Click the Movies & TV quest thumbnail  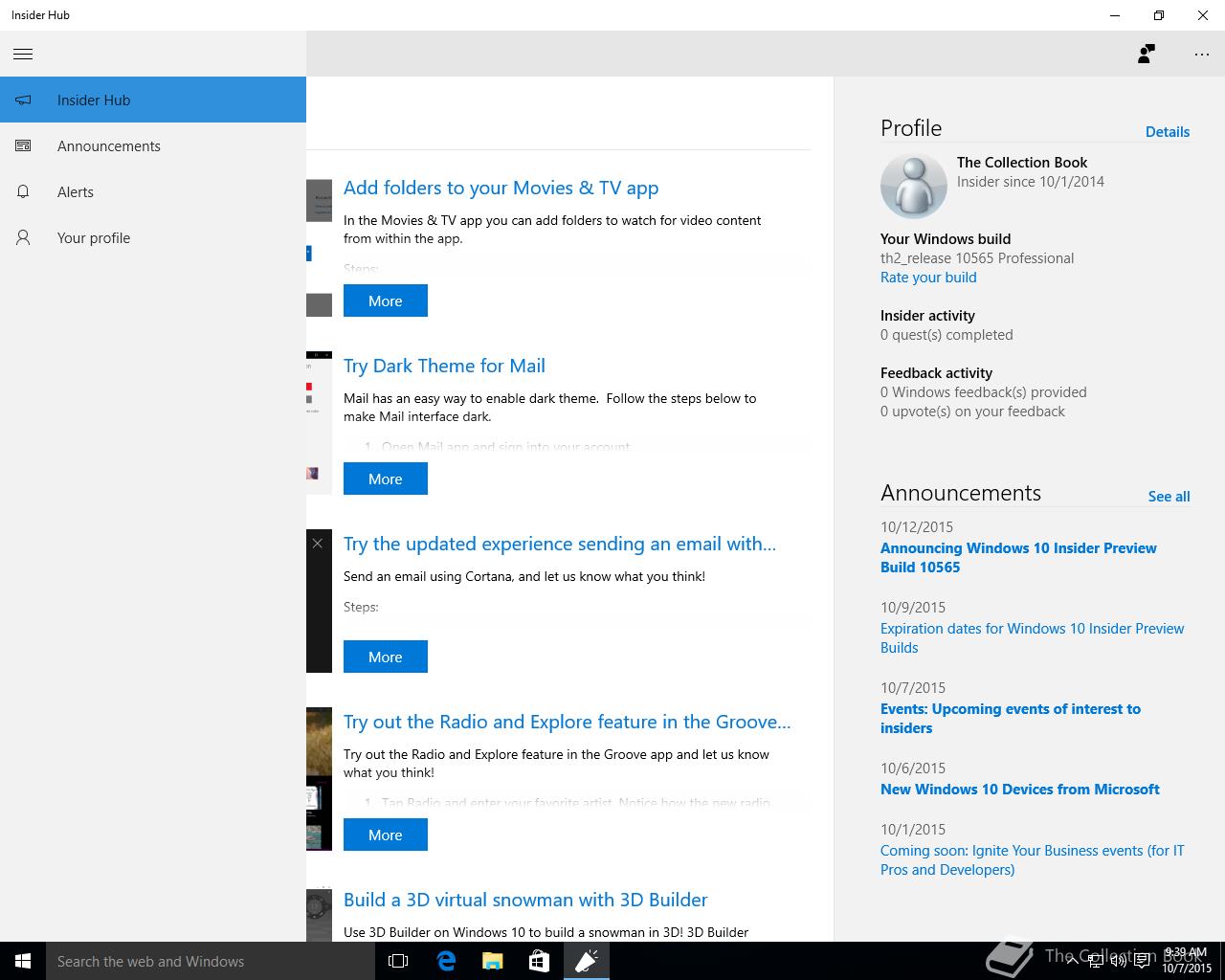319,248
